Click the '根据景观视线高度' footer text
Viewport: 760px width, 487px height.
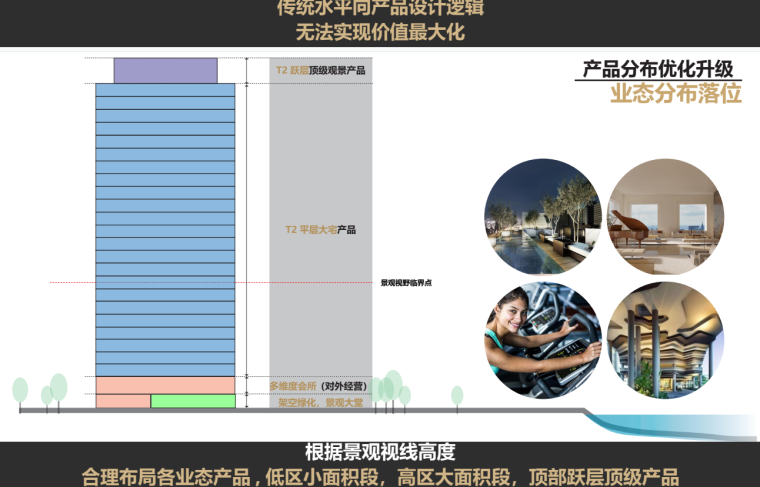point(379,453)
